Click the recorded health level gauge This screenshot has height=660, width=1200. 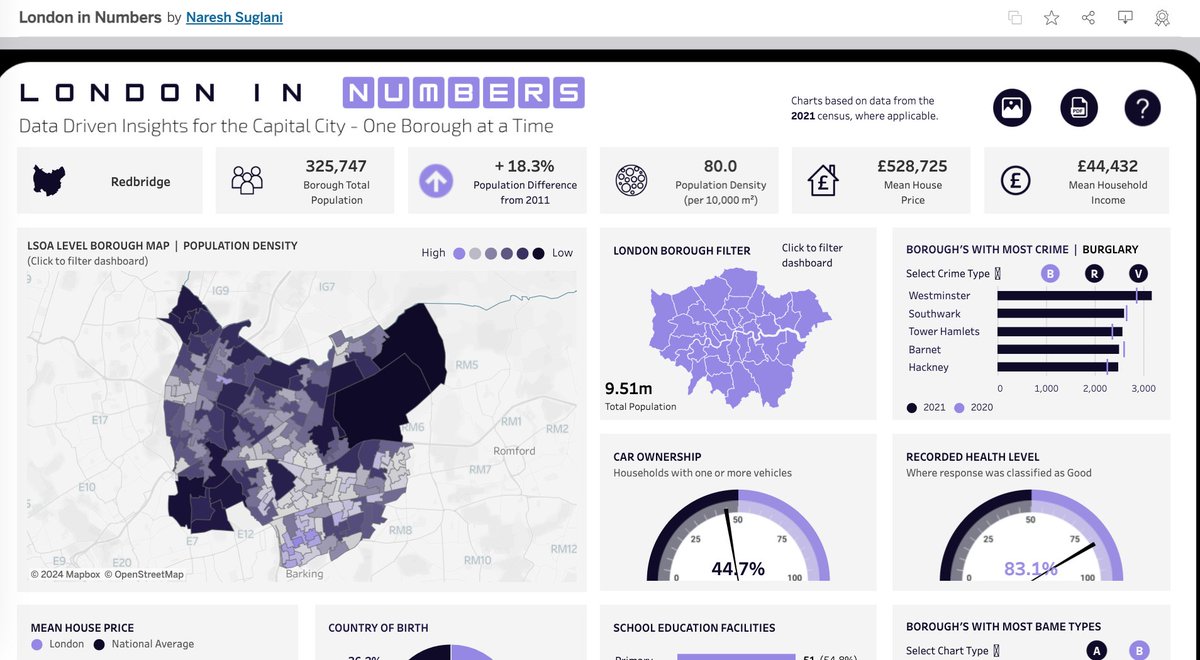coord(1031,535)
